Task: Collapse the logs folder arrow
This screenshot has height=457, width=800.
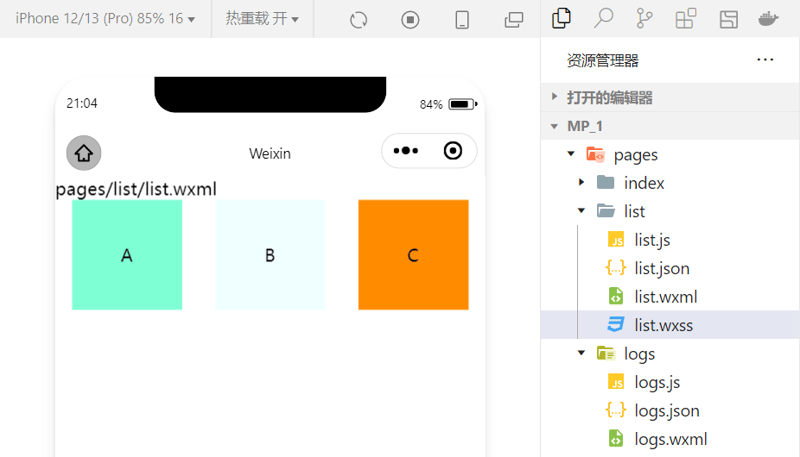Action: tap(581, 353)
